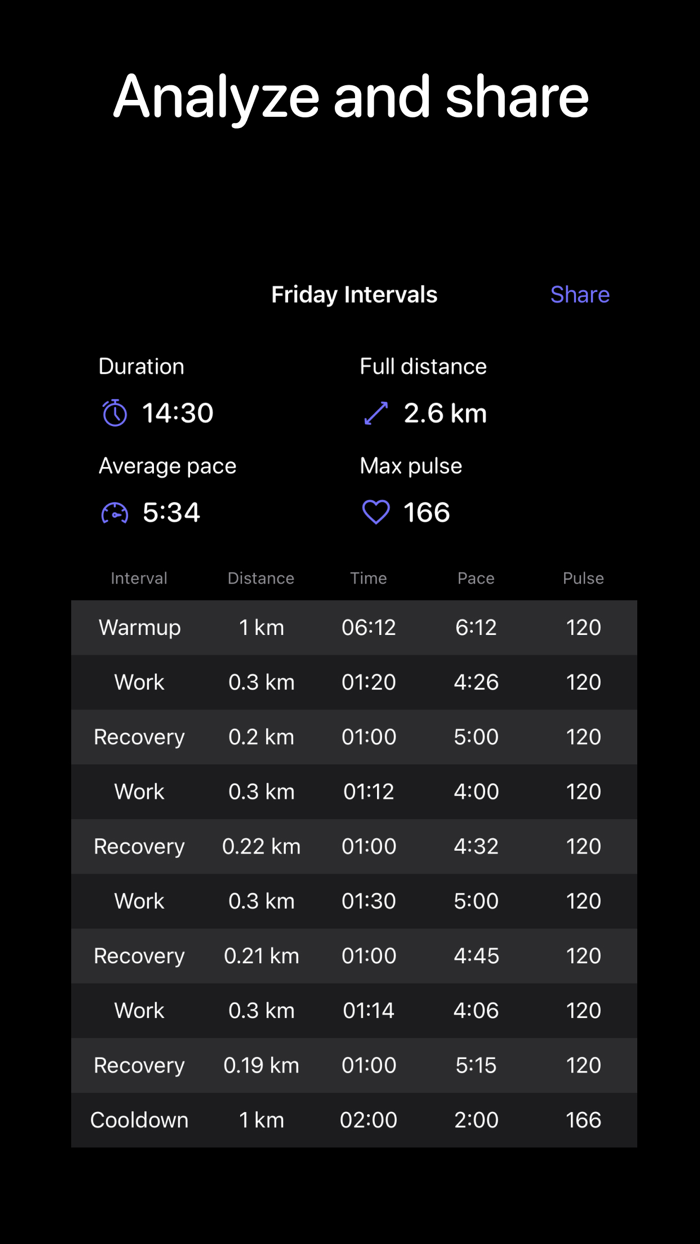Image resolution: width=700 pixels, height=1244 pixels.
Task: Click the speedometer icon beside Average pace
Action: tap(115, 512)
